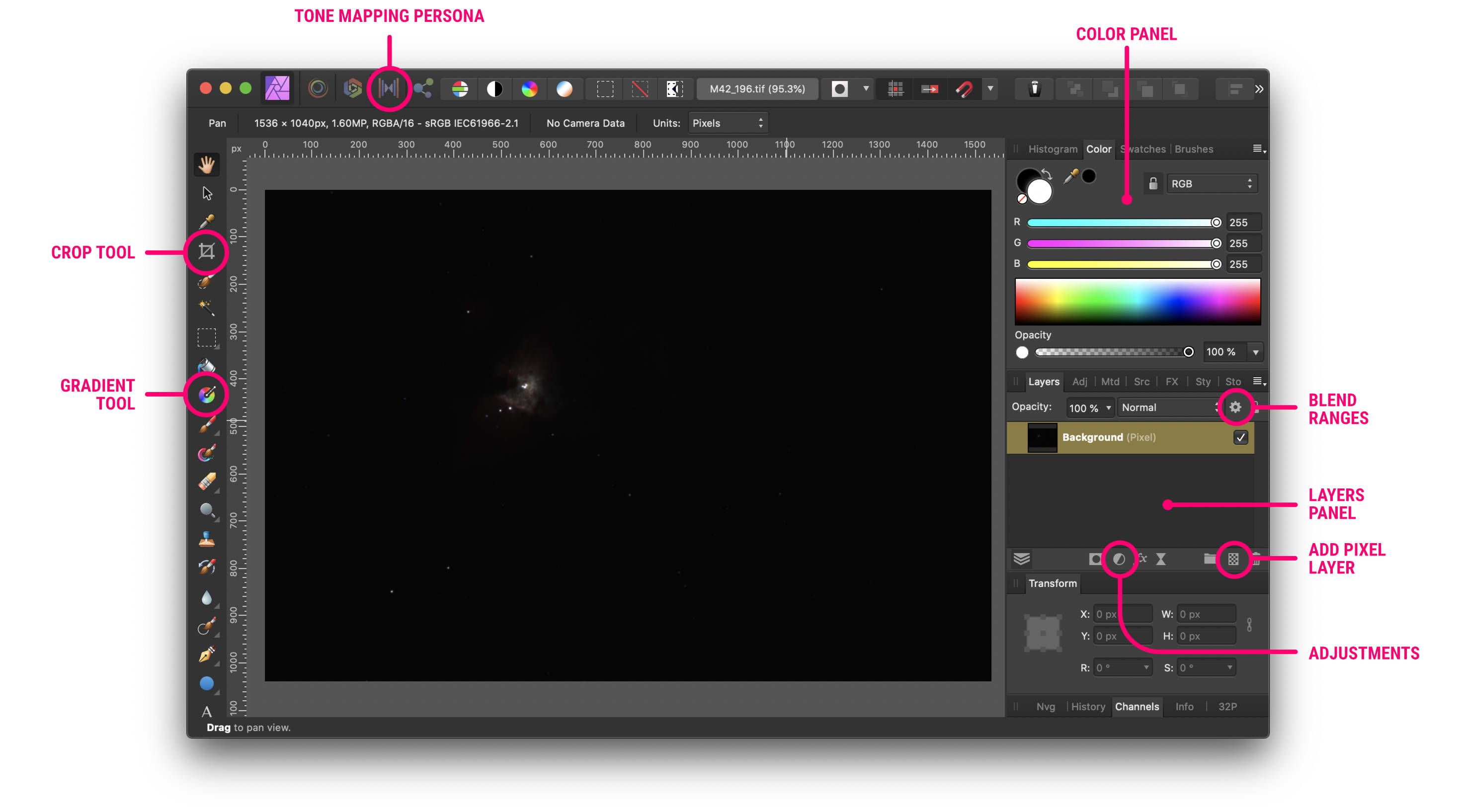Toggle Background layer visibility checkbox

point(1240,437)
